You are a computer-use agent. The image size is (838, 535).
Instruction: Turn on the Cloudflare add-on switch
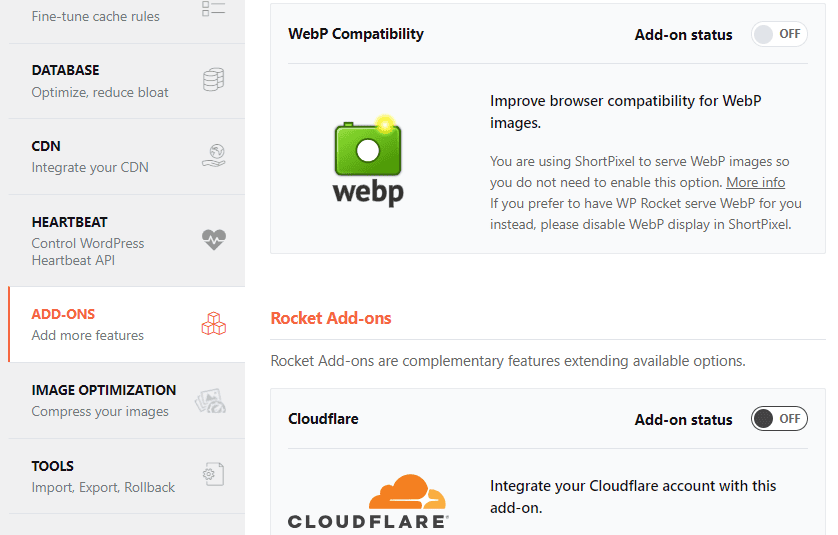(779, 418)
